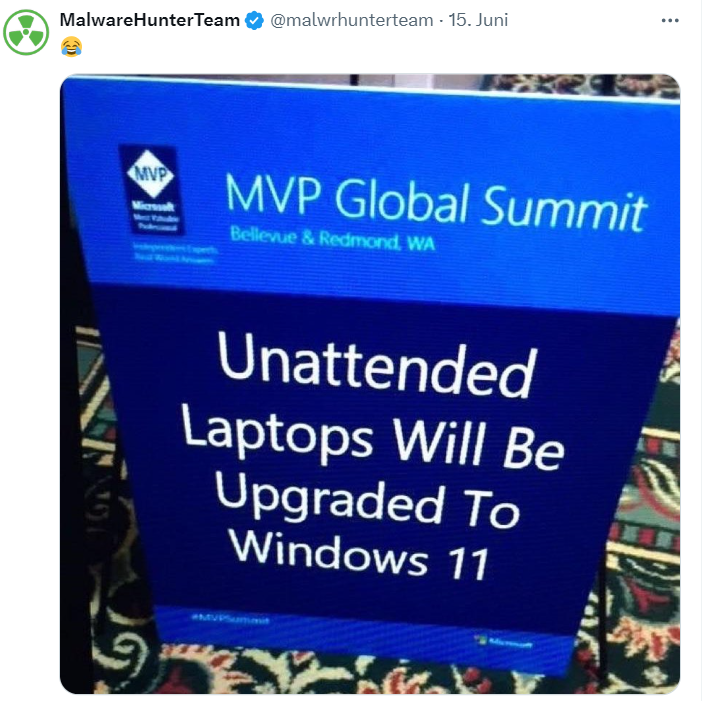Viewport: 706px width, 701px height.
Task: Click the 'Upgraded To' line on the sign
Action: [367, 500]
